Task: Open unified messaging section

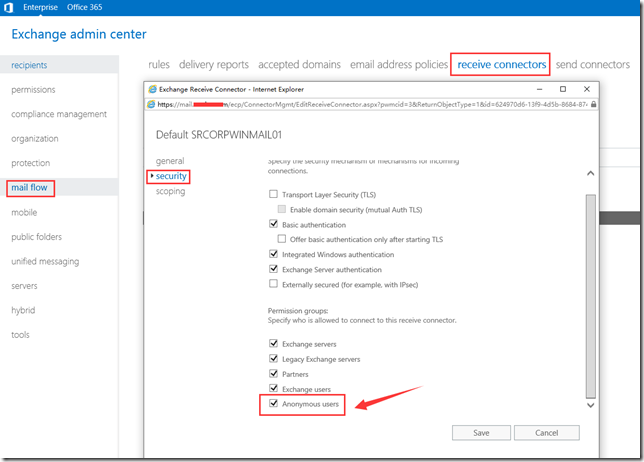Action: coord(45,262)
